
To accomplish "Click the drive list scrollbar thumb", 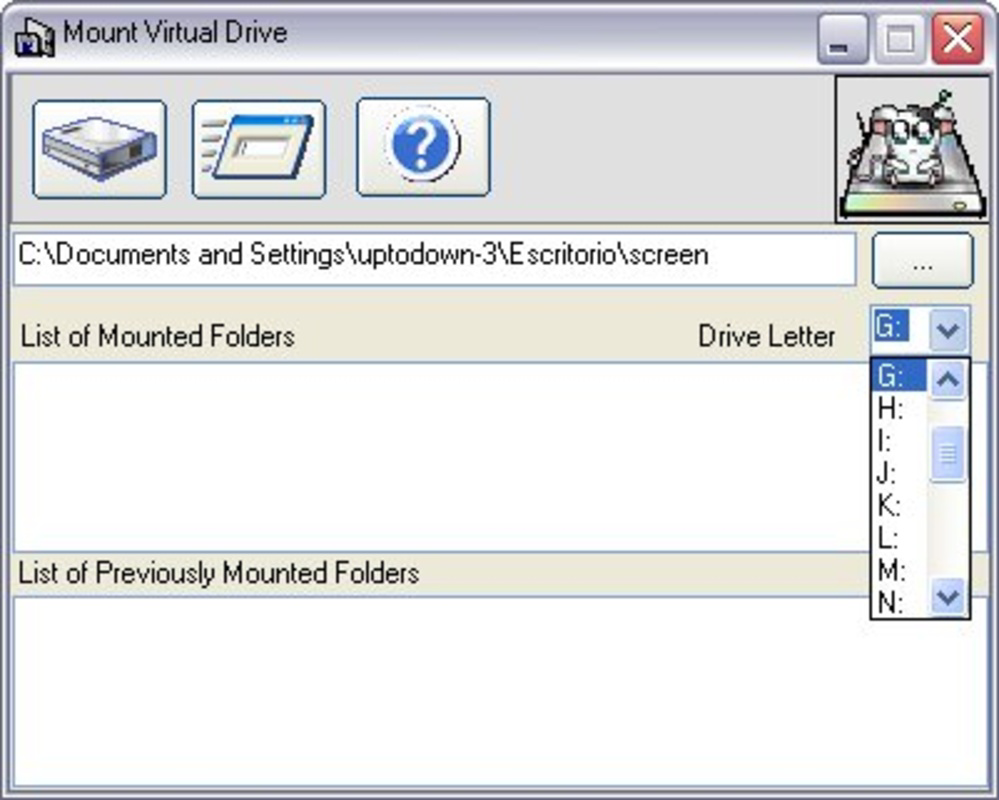I will (948, 454).
